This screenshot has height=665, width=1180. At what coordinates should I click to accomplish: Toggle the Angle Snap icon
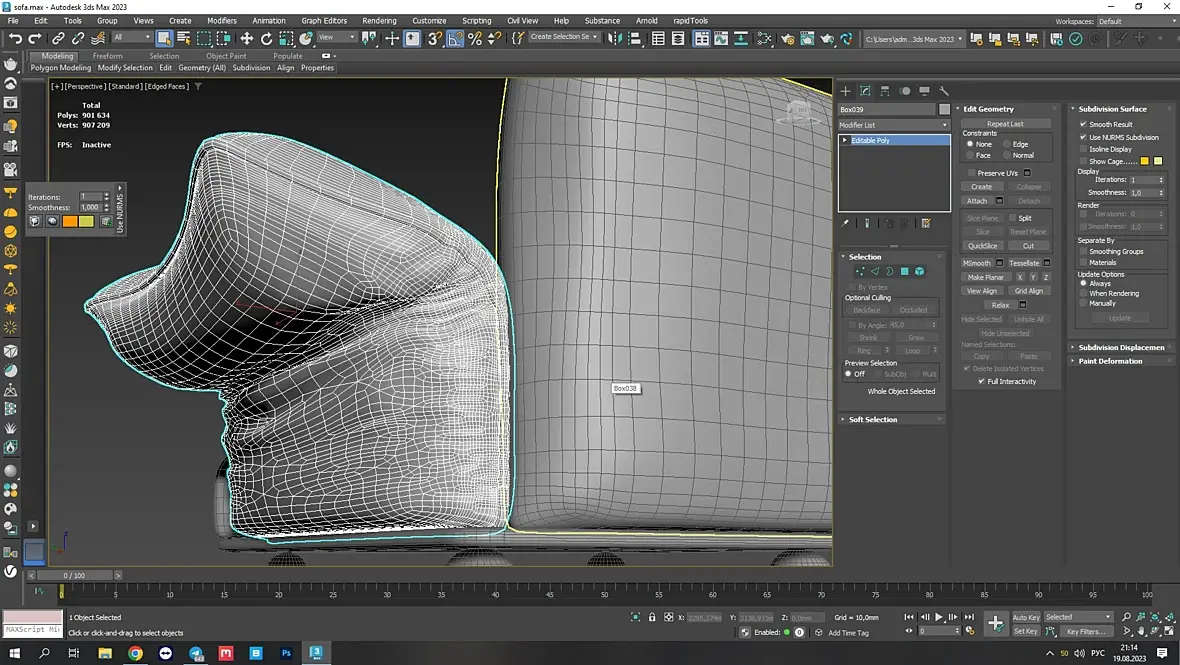(455, 38)
